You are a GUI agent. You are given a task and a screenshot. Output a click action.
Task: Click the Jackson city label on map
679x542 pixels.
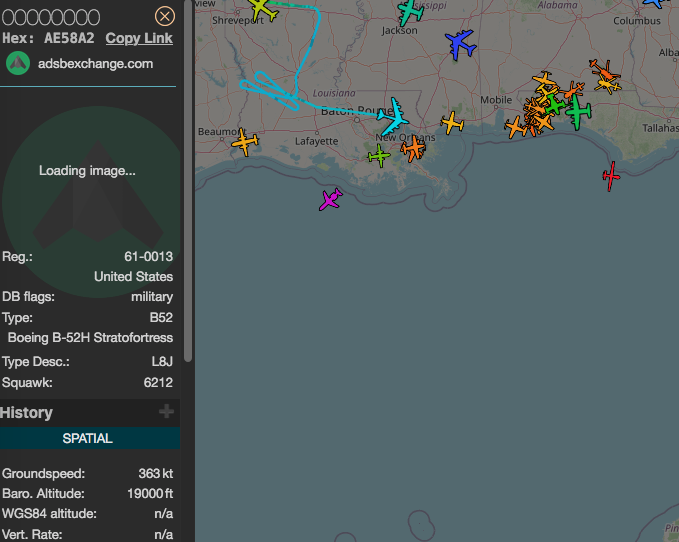[399, 30]
